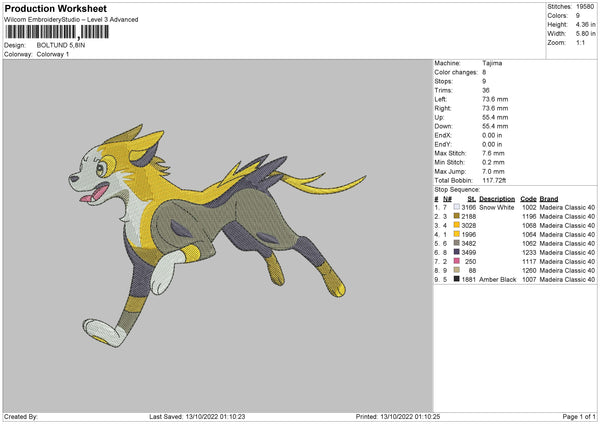Screen dimensions: 600x424
Task: Select the Up value 55.4 mm
Action: (x=495, y=117)
